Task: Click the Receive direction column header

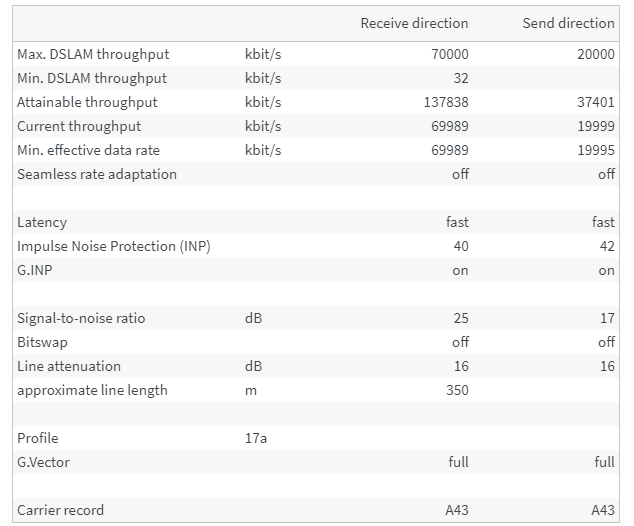Action: coord(414,23)
